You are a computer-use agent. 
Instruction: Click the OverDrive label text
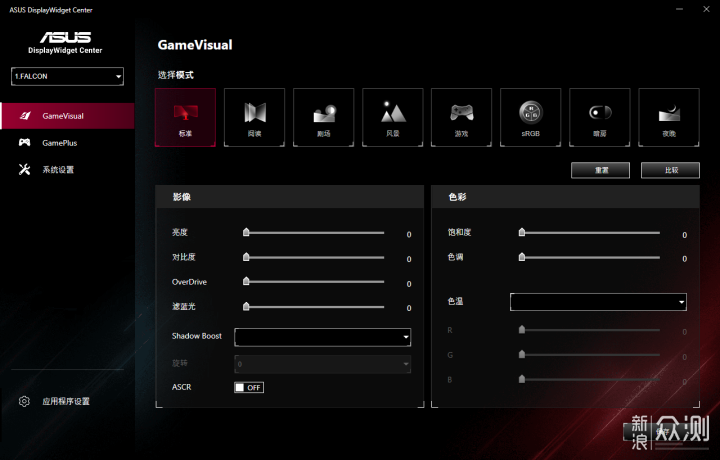coord(189,282)
